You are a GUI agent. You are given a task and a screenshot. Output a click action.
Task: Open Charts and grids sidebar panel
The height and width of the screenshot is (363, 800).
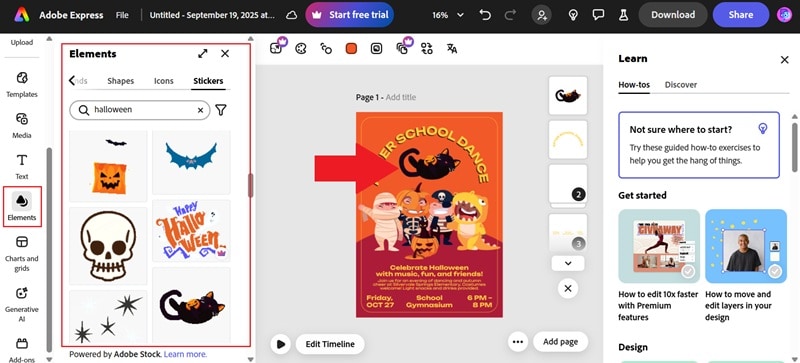[22, 253]
